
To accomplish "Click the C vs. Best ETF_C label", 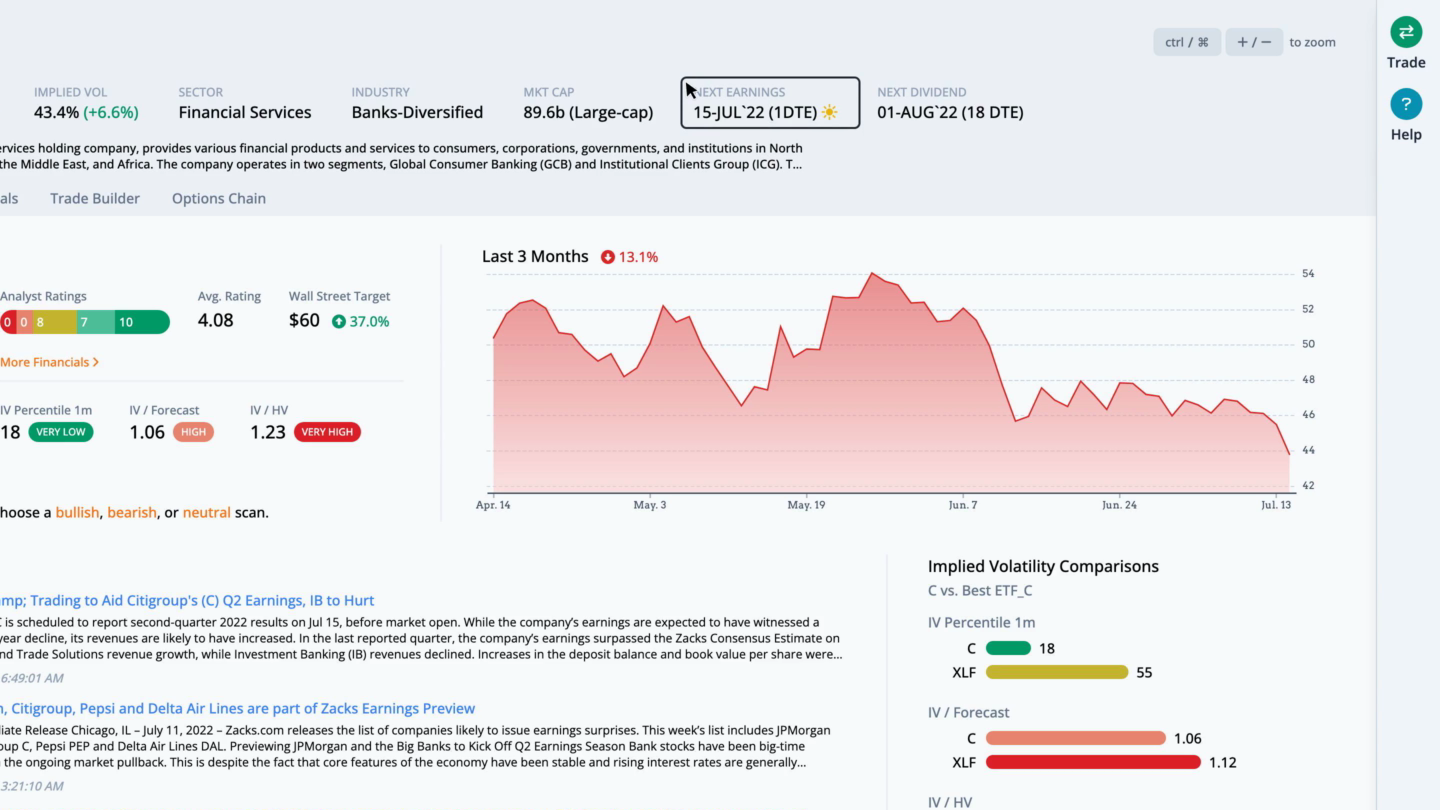I will (x=980, y=590).
